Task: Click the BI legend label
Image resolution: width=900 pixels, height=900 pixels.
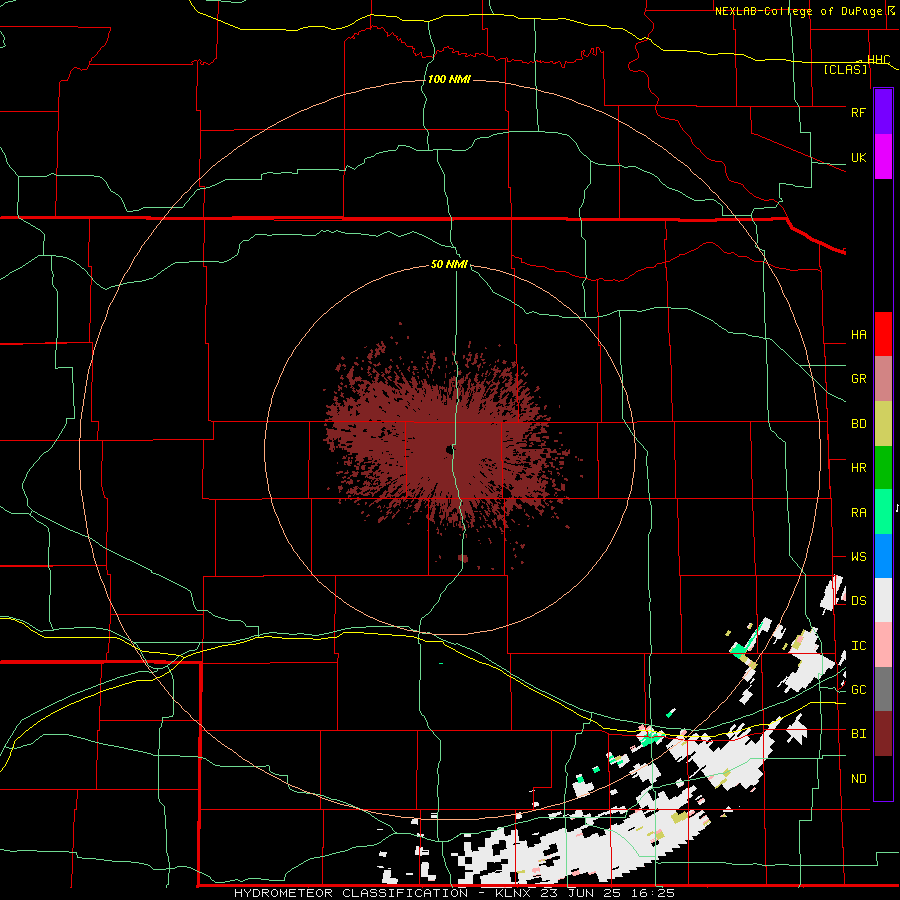Action: coord(858,734)
